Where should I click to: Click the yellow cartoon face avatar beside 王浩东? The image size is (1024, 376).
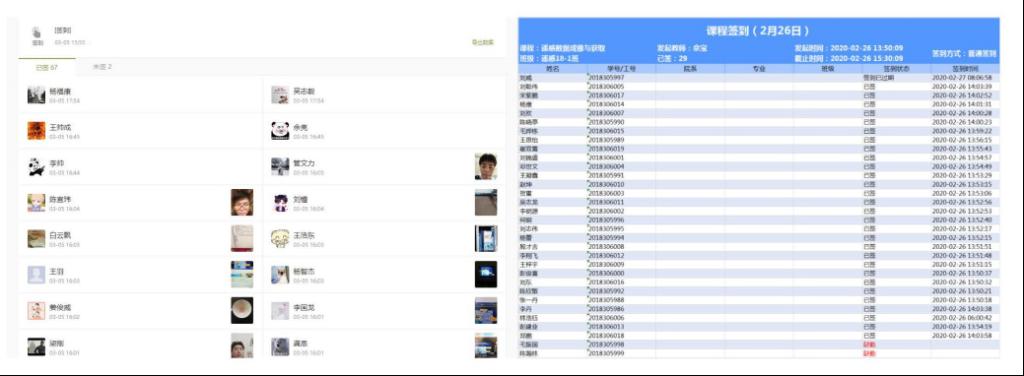click(x=280, y=238)
